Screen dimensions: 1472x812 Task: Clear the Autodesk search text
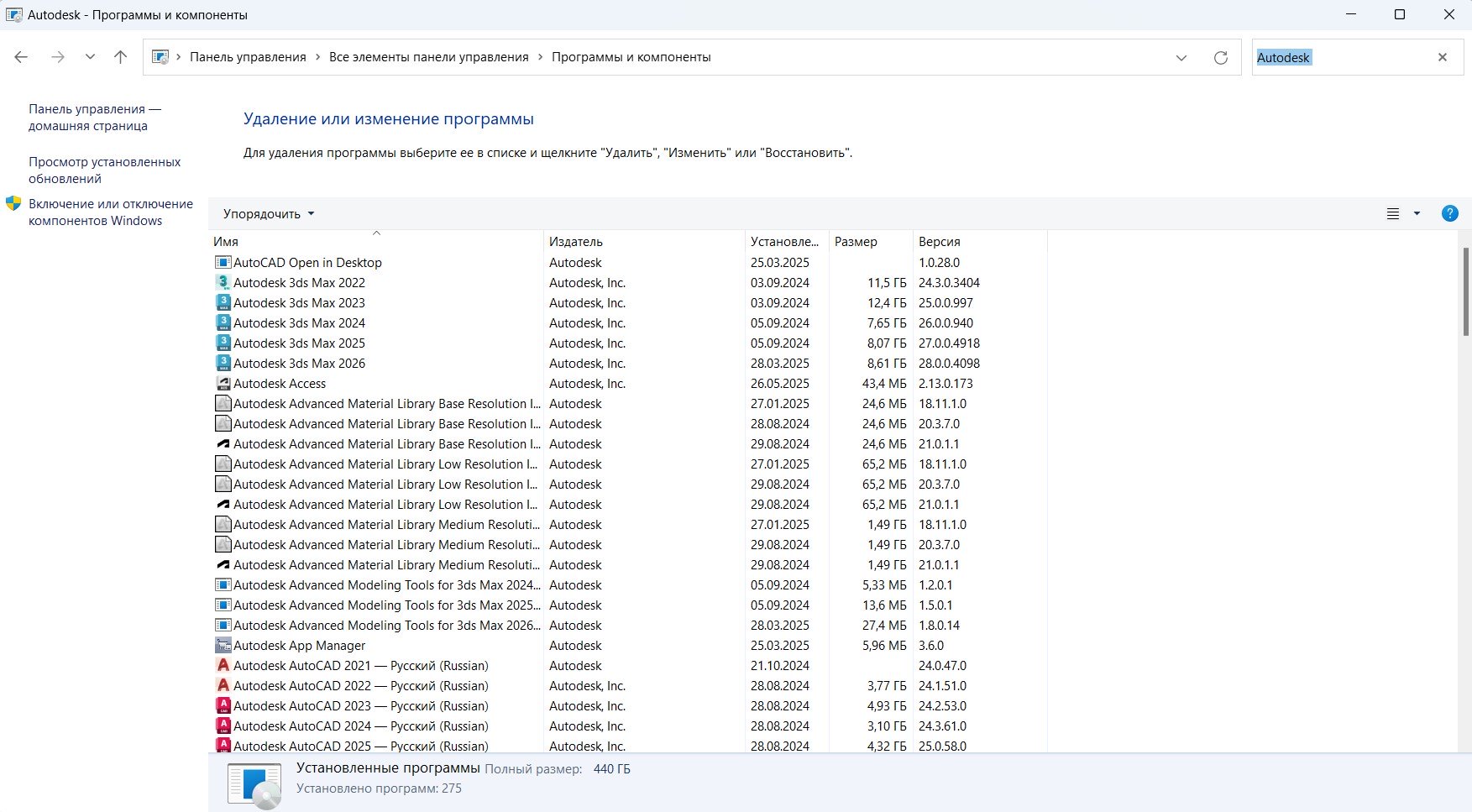coord(1443,57)
